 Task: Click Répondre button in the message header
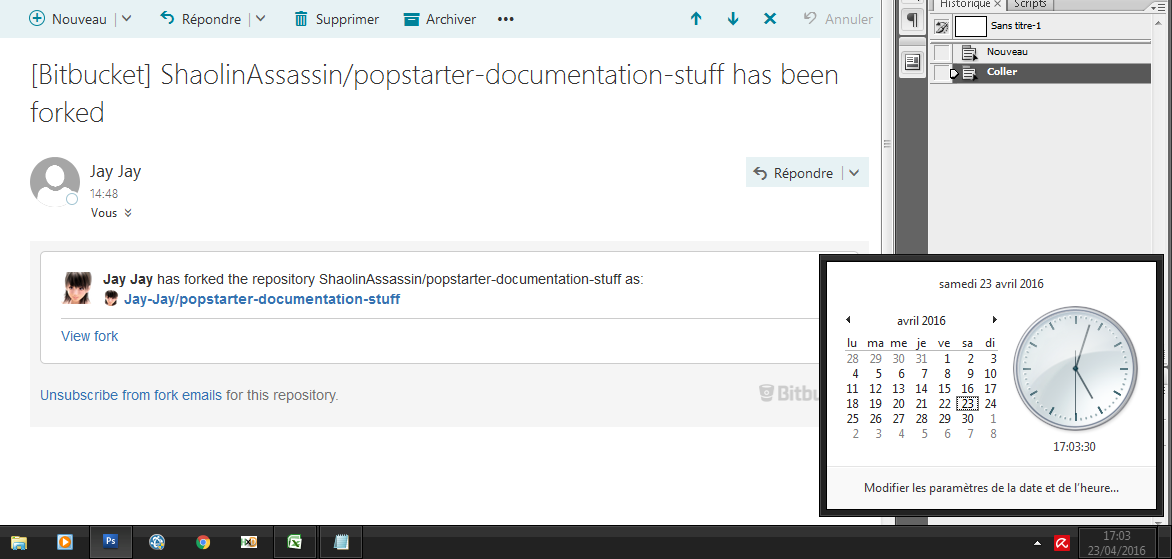(x=794, y=173)
